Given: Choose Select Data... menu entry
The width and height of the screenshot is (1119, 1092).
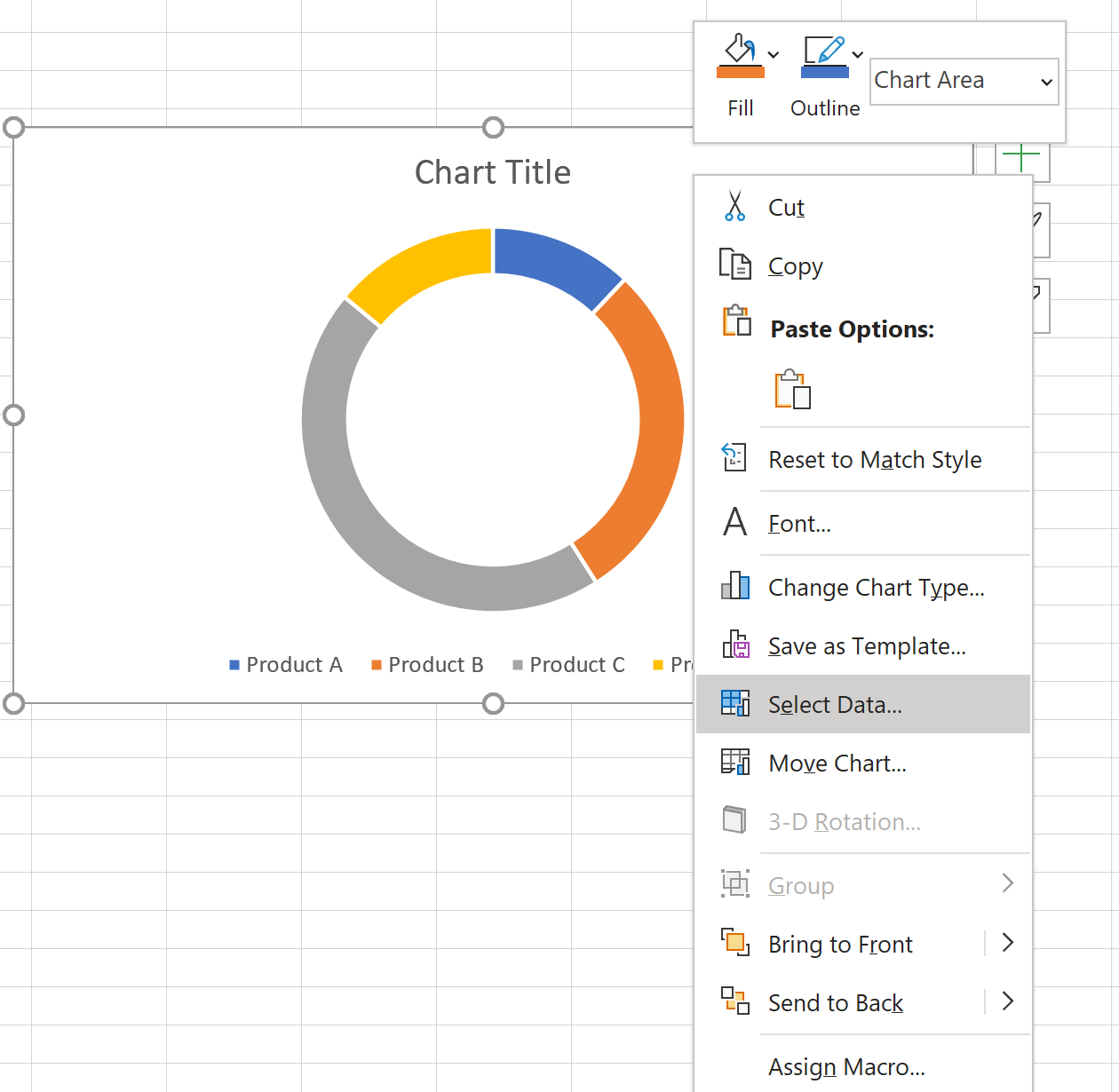Looking at the screenshot, I should click(x=863, y=704).
